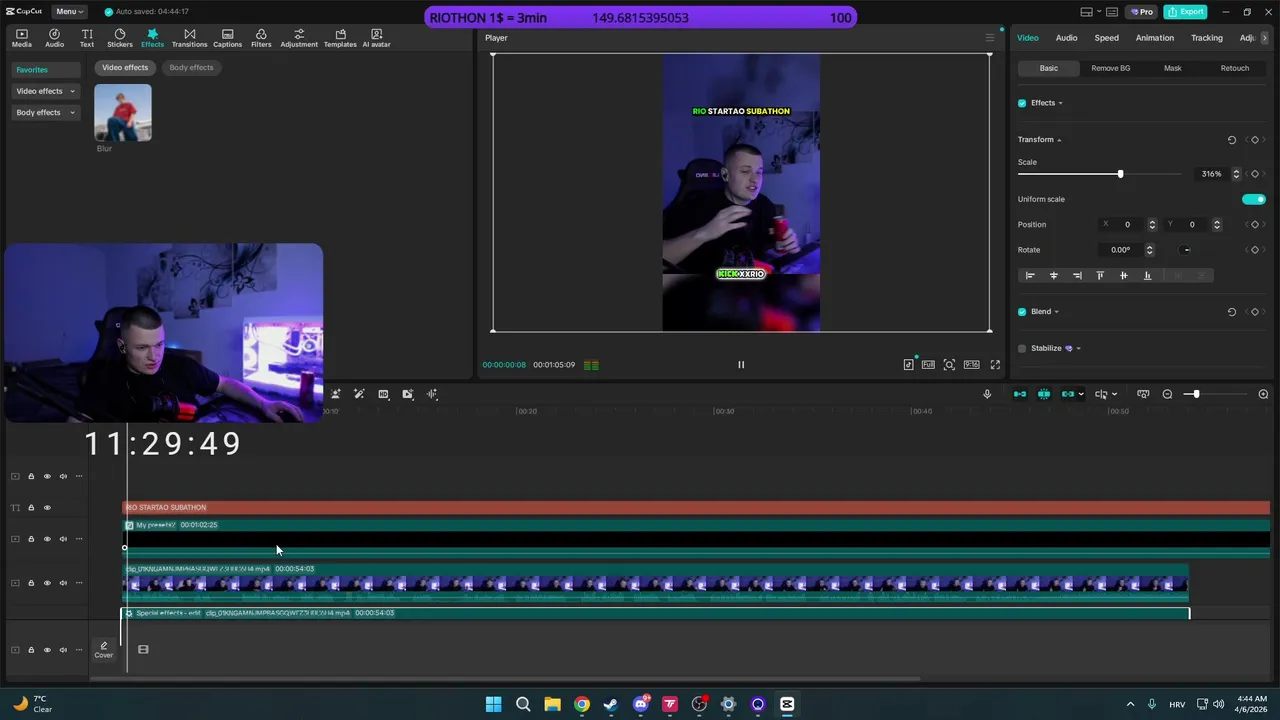This screenshot has height=720, width=1280.
Task: Click the zoom in timeline icon
Action: pyautogui.click(x=1263, y=394)
